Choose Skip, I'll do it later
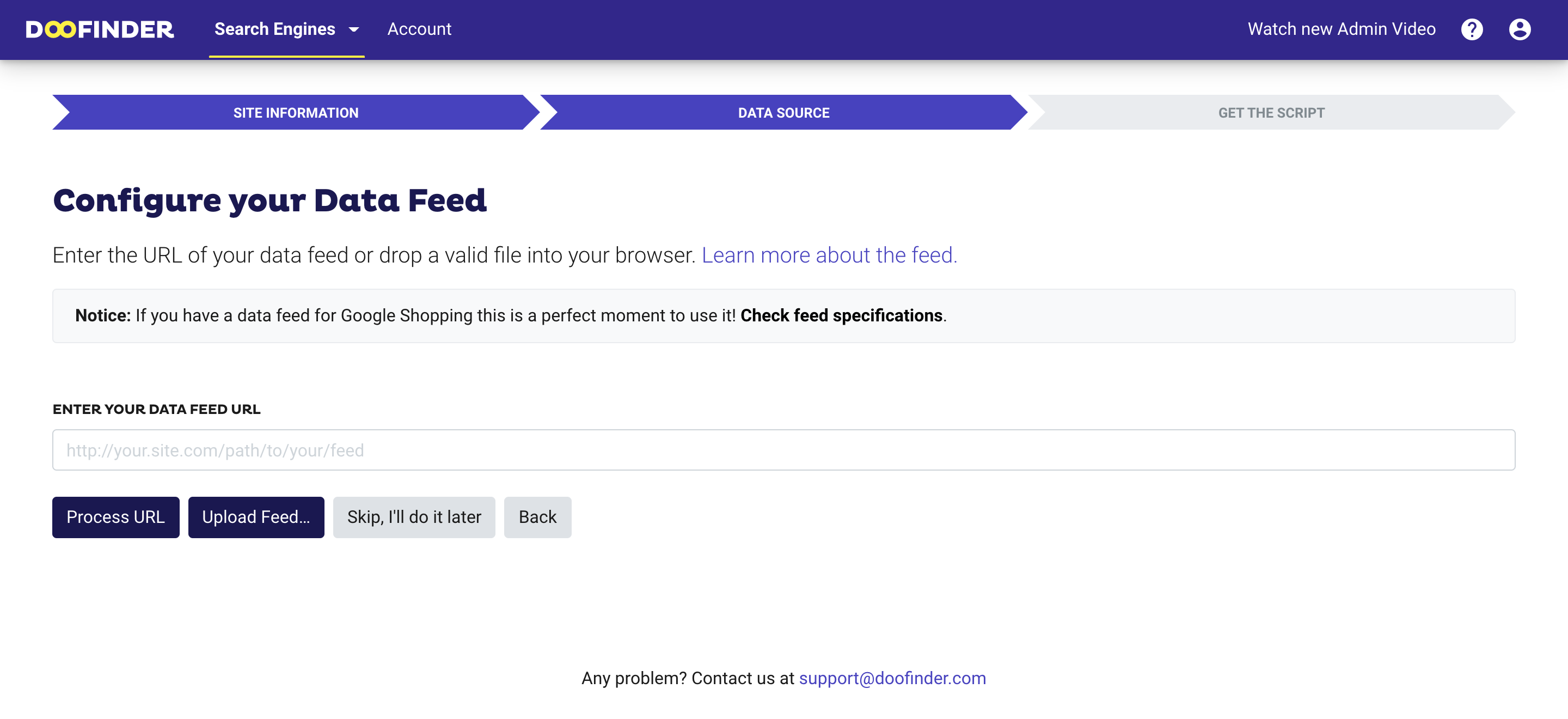 [x=414, y=517]
